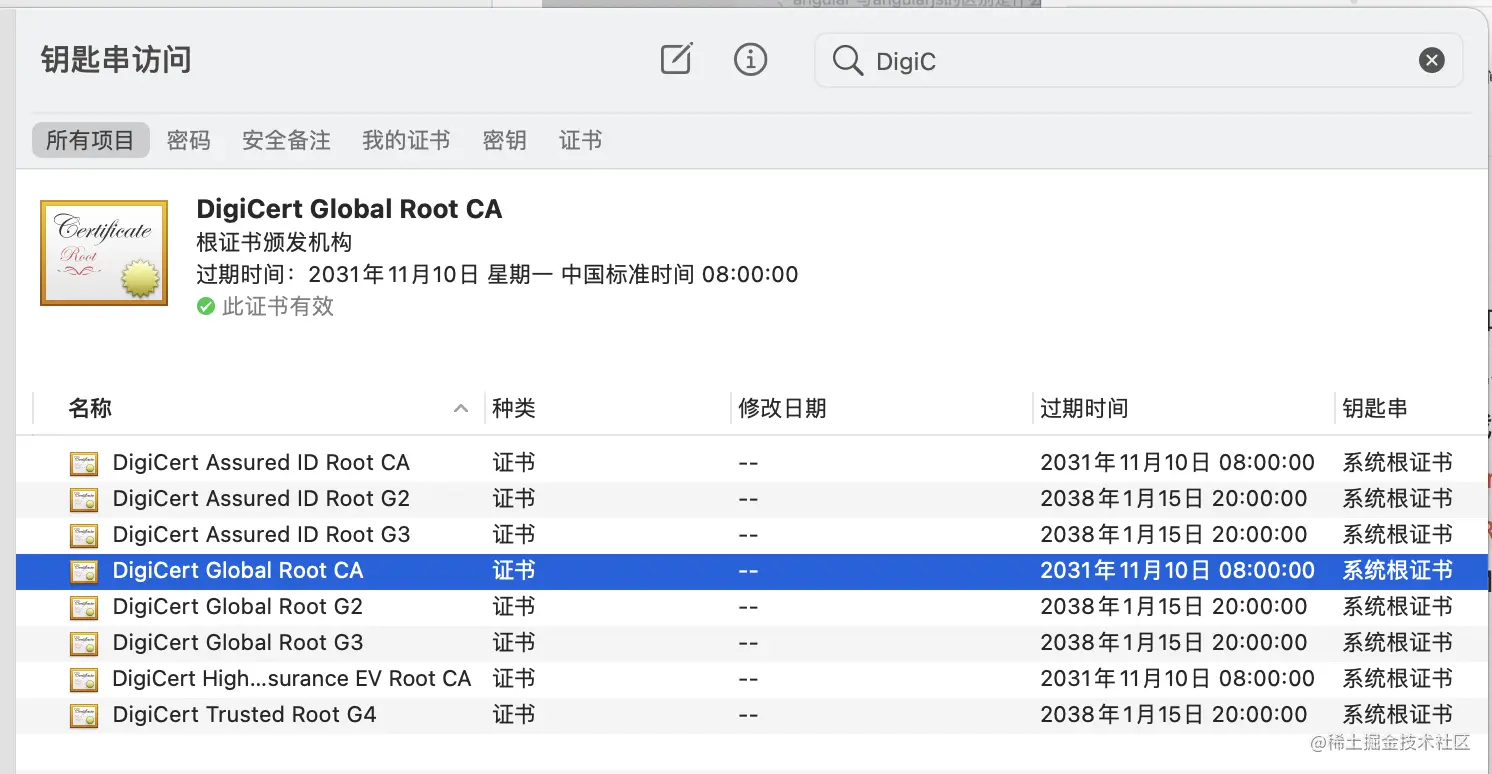The height and width of the screenshot is (774, 1492).
Task: Select the 我的证书 filter
Action: [x=405, y=140]
